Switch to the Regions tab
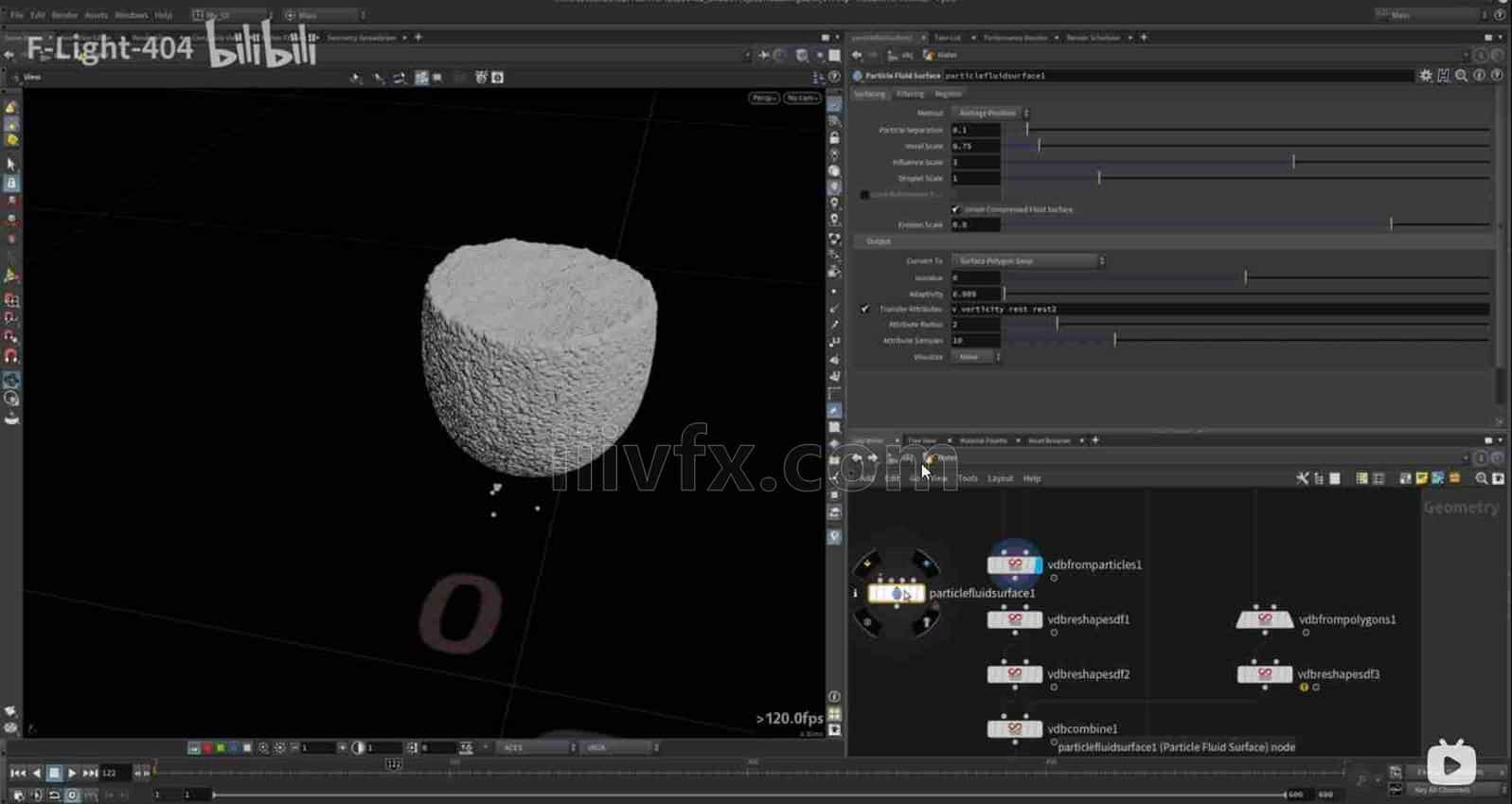 948,95
